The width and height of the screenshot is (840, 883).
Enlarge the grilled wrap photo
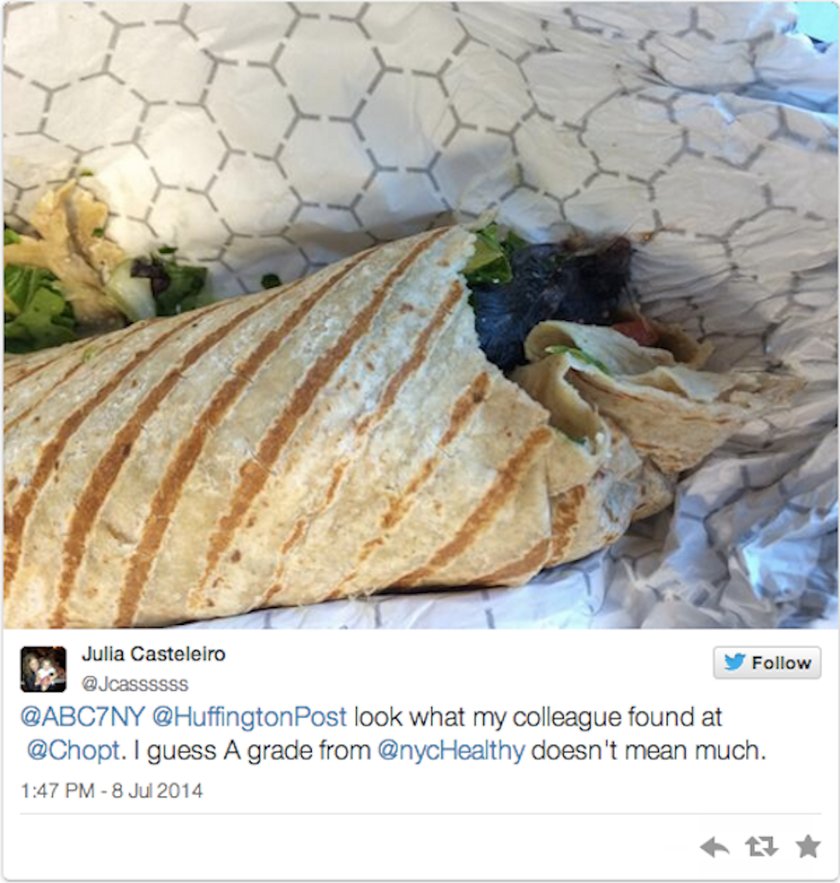click(420, 314)
